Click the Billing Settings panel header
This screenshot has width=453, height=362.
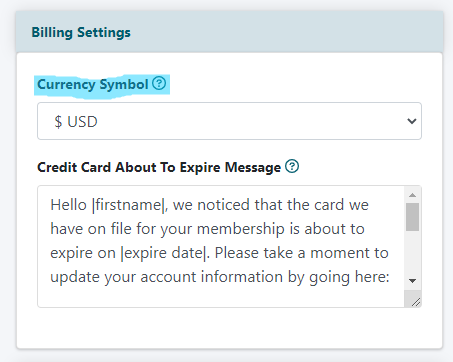[x=229, y=32]
